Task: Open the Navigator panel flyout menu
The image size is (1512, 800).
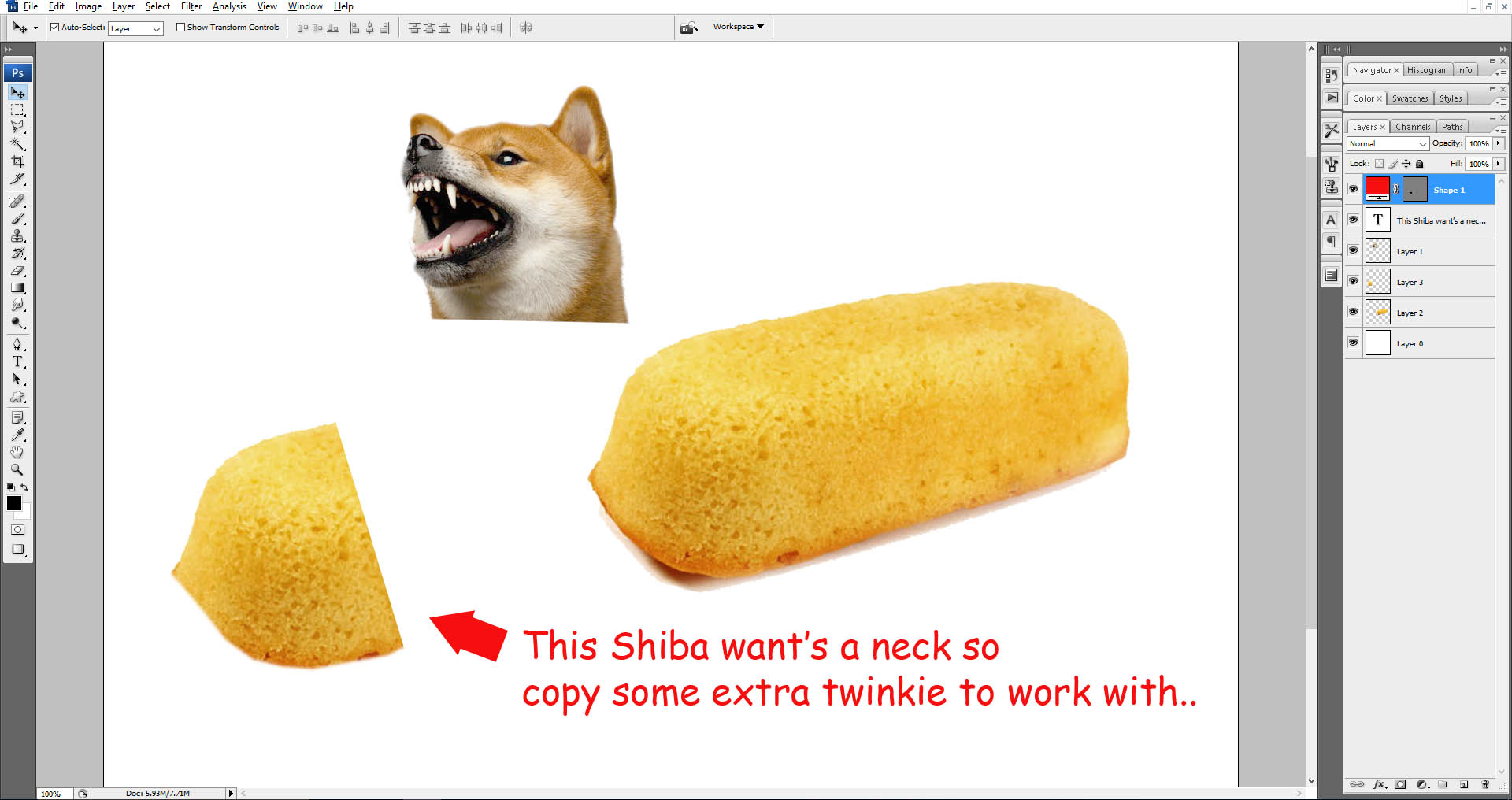Action: 1501,72
